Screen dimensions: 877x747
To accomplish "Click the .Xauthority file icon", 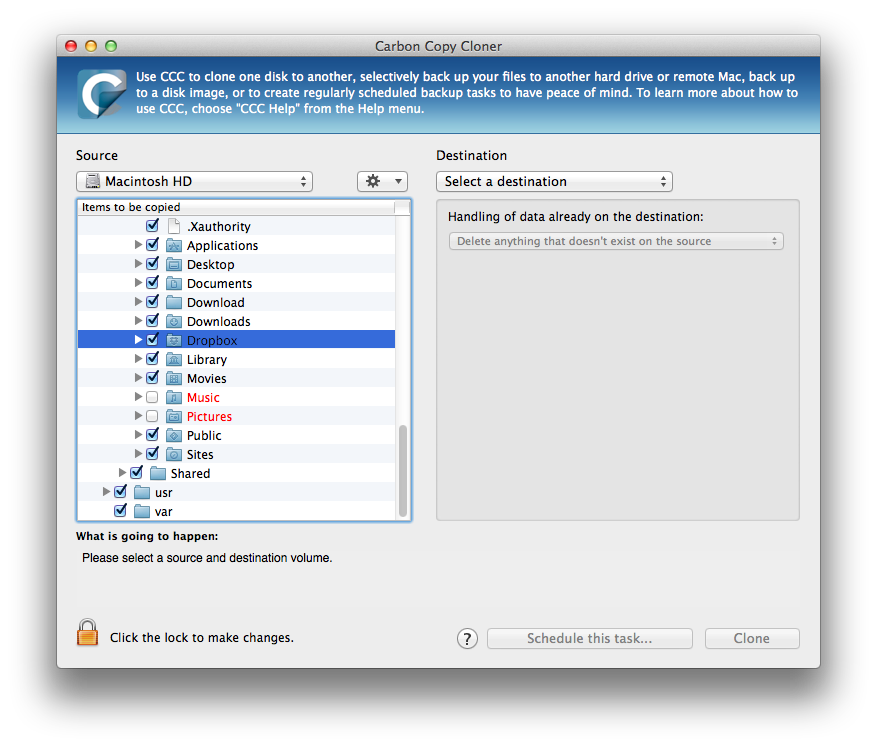I will click(x=174, y=226).
